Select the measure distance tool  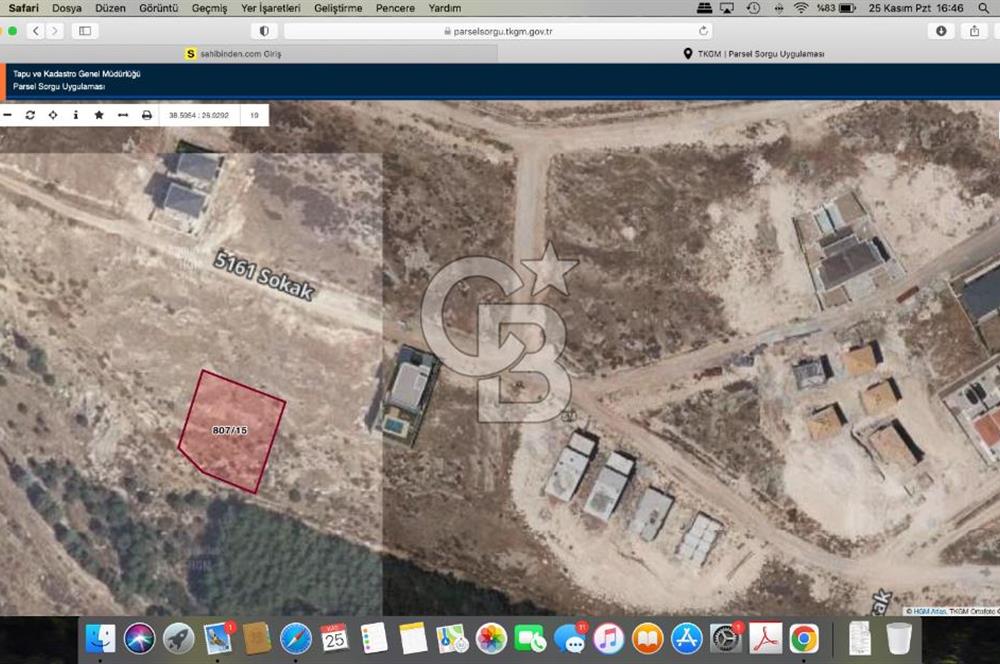[123, 115]
